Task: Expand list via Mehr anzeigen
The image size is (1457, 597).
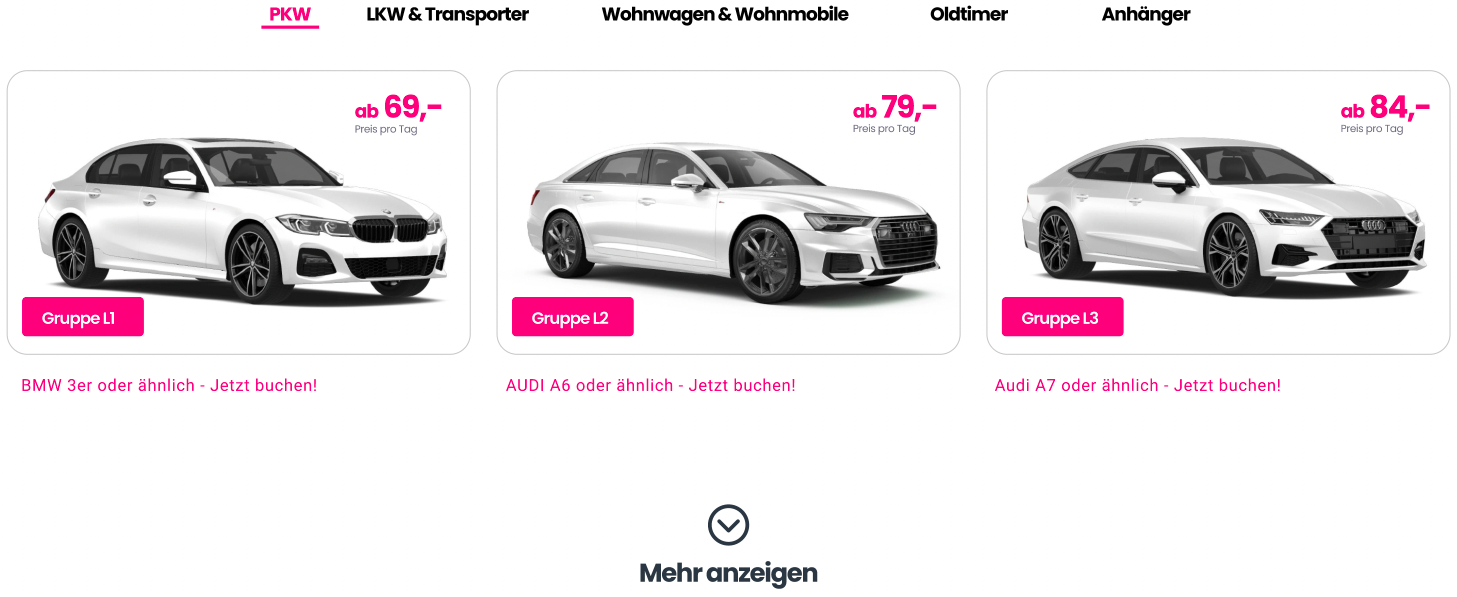Action: 728,573
